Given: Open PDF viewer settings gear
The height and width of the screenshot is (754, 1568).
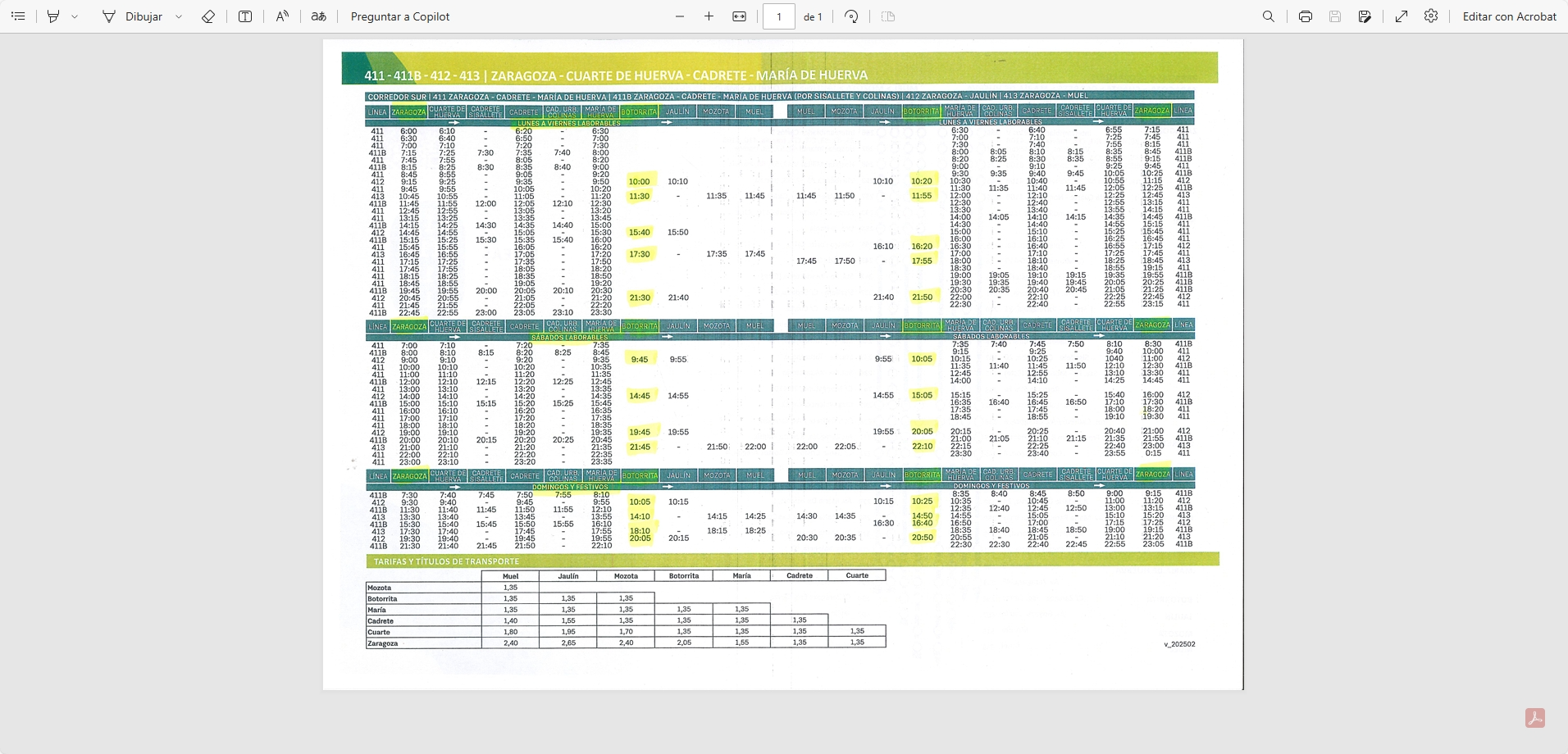Looking at the screenshot, I should [1431, 16].
